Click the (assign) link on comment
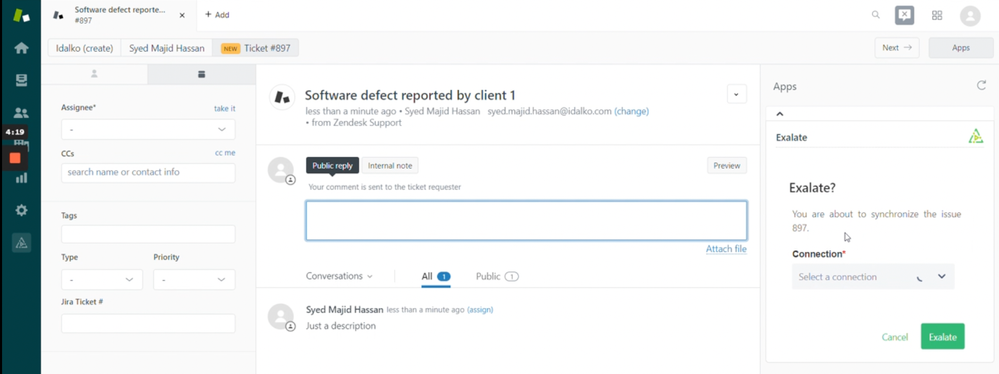 point(480,310)
